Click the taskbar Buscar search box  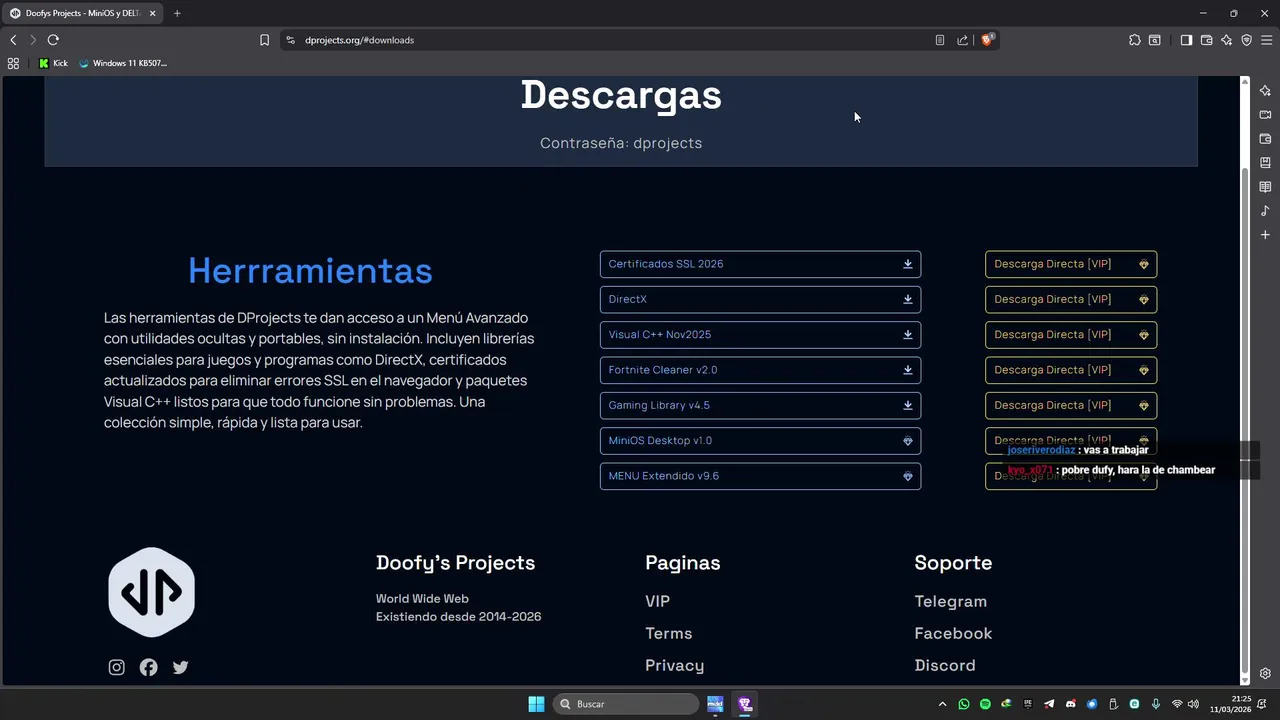[x=625, y=704]
